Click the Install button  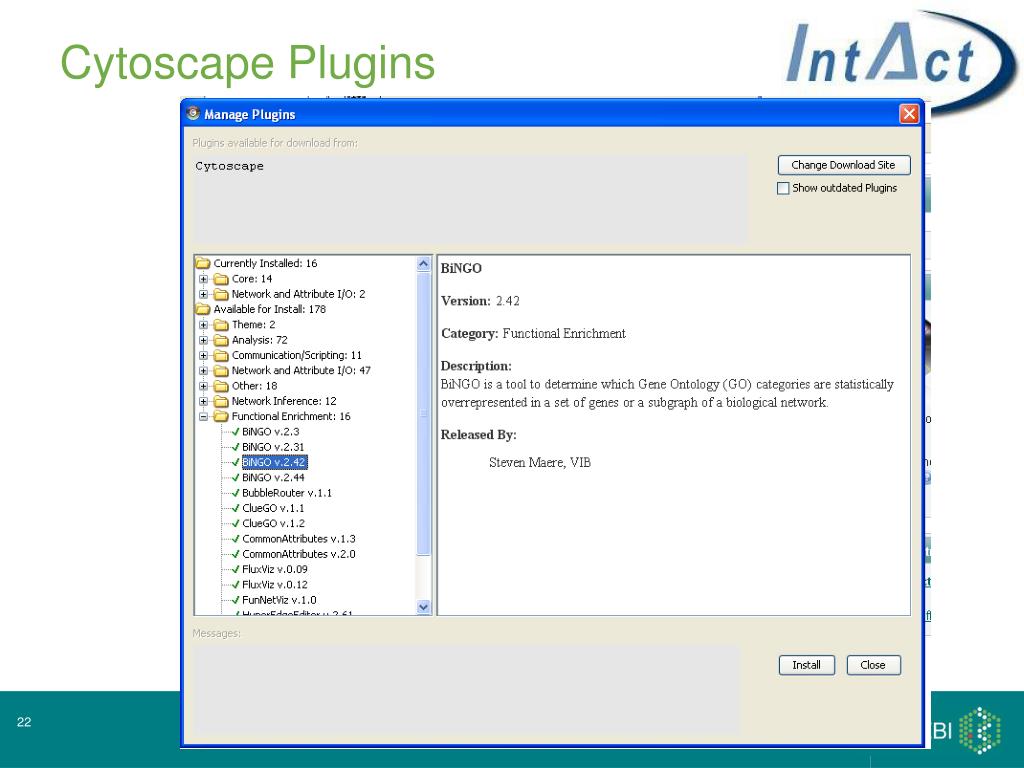click(807, 665)
